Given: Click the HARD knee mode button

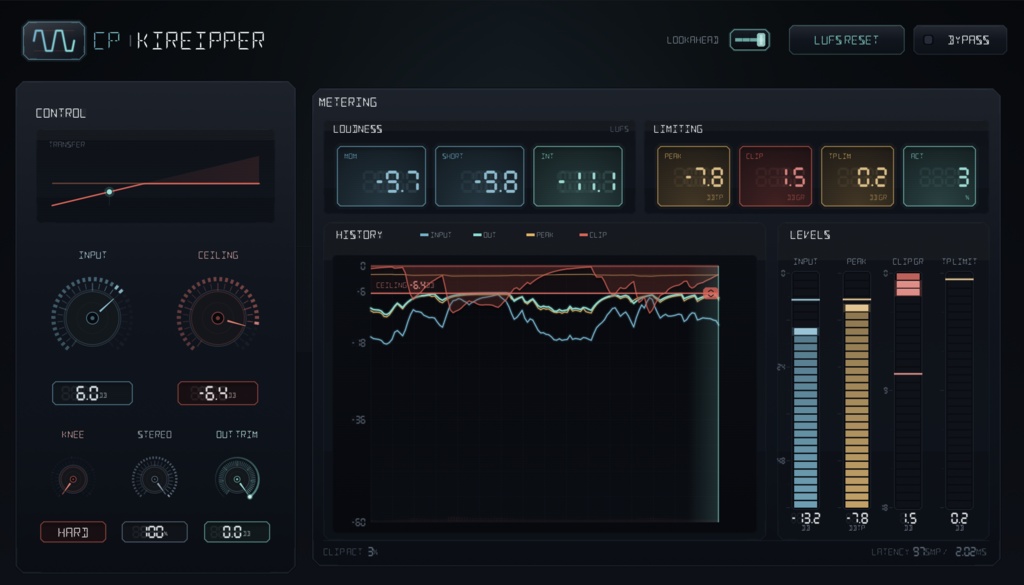Looking at the screenshot, I should (x=72, y=532).
